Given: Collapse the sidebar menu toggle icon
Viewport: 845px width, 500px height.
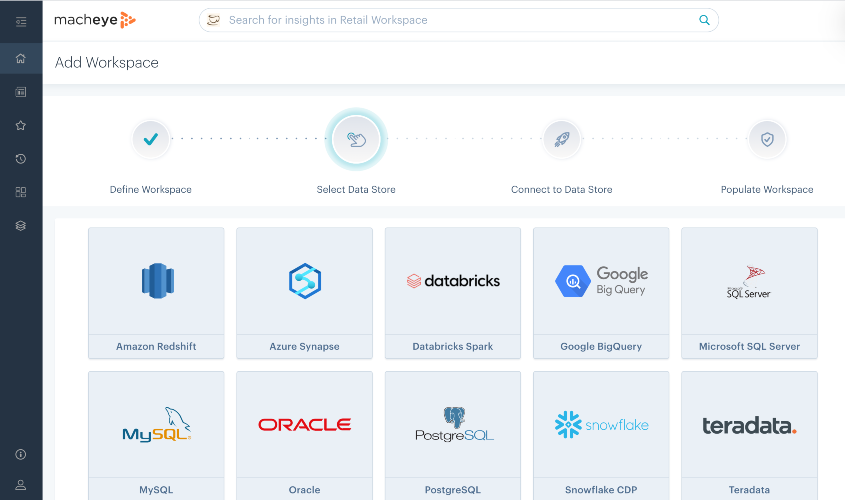Looking at the screenshot, I should point(21,22).
